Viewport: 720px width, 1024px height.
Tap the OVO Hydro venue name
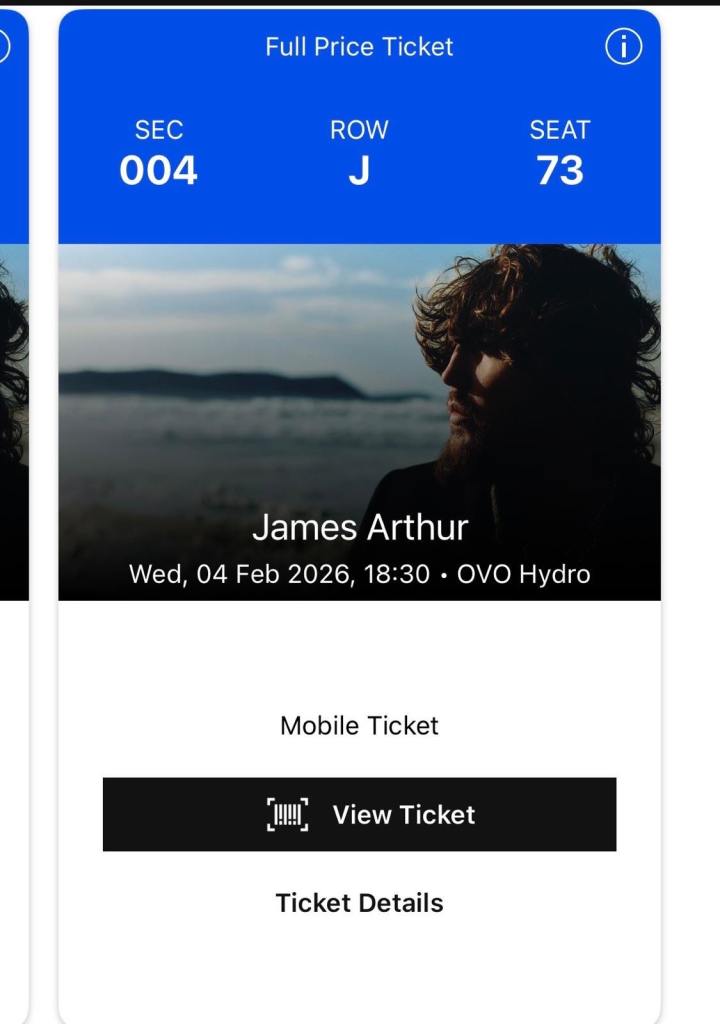[x=522, y=575]
